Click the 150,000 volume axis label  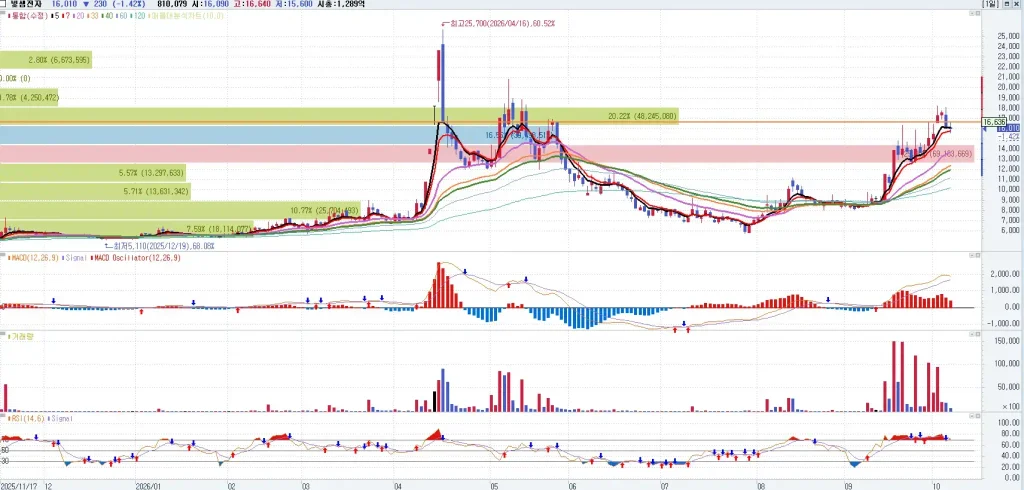tap(1007, 340)
